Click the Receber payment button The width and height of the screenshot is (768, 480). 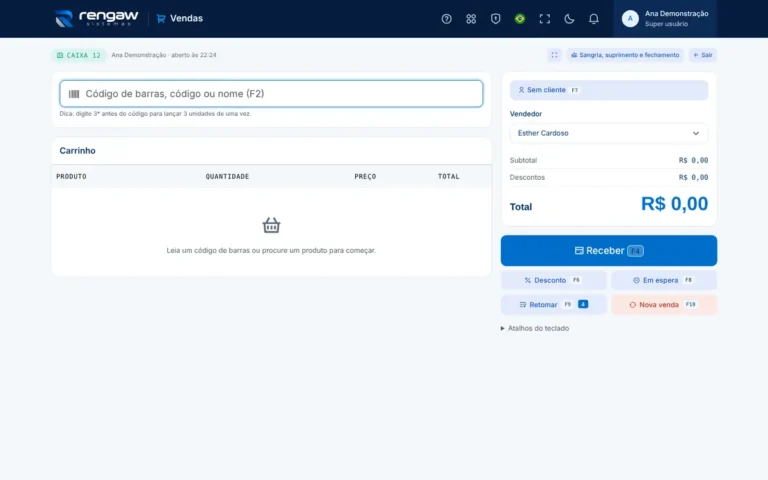pos(608,250)
